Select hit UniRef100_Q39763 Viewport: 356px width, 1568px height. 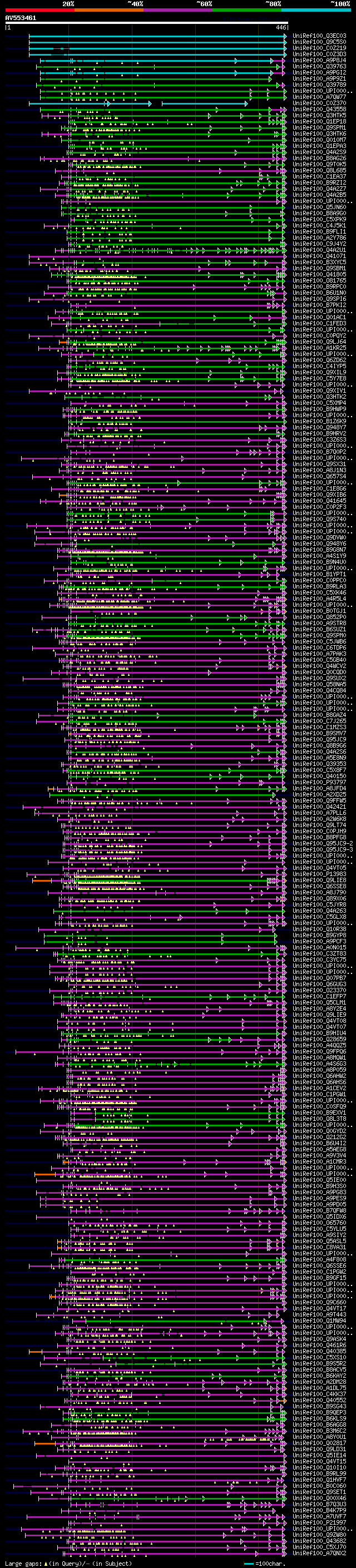pyautogui.click(x=319, y=66)
